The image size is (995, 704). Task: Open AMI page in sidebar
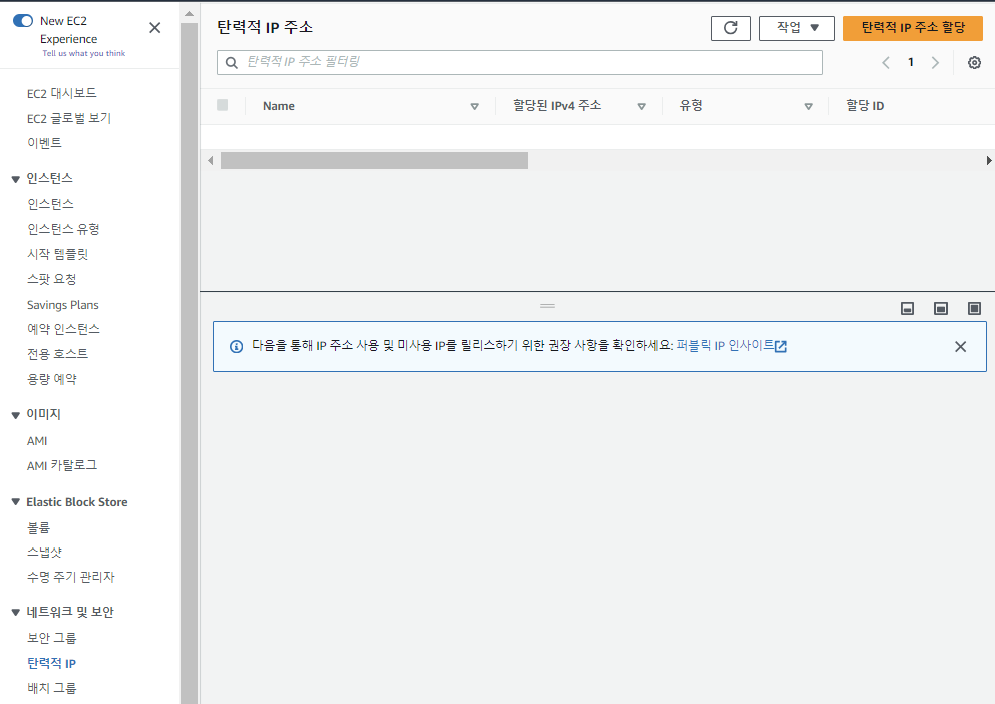tap(37, 441)
